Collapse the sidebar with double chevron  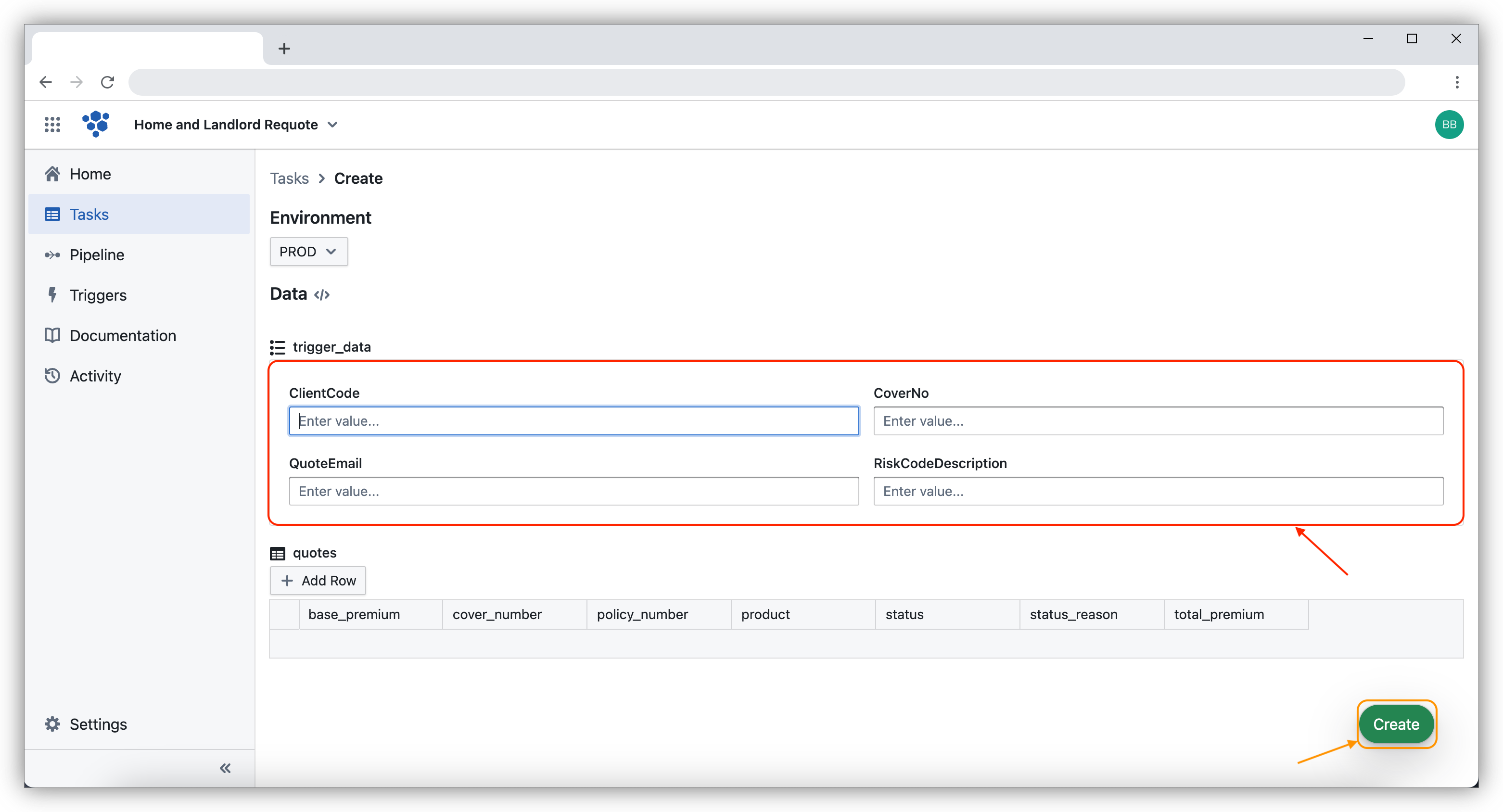click(225, 768)
